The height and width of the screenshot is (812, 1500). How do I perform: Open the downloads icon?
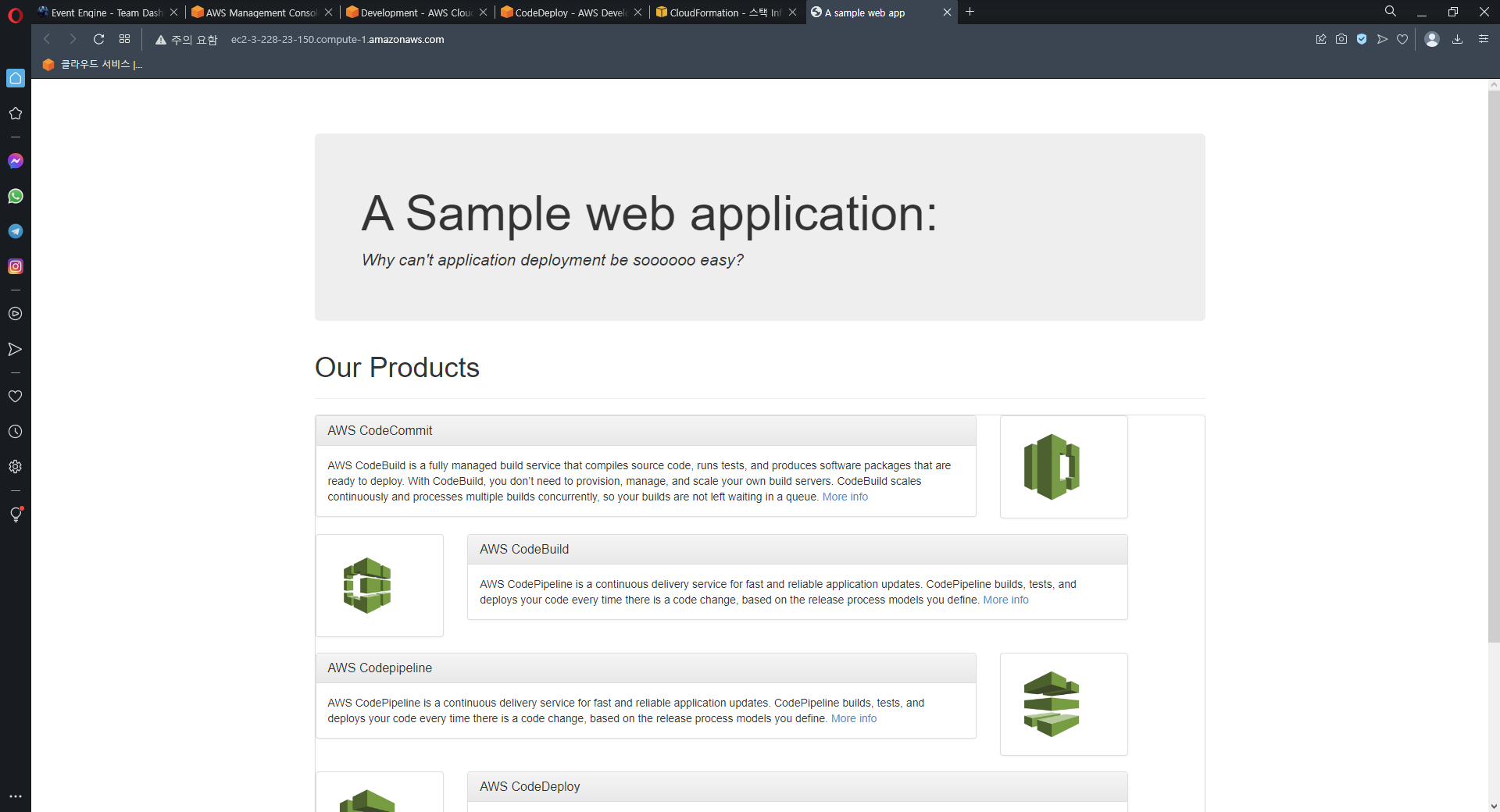click(x=1457, y=39)
